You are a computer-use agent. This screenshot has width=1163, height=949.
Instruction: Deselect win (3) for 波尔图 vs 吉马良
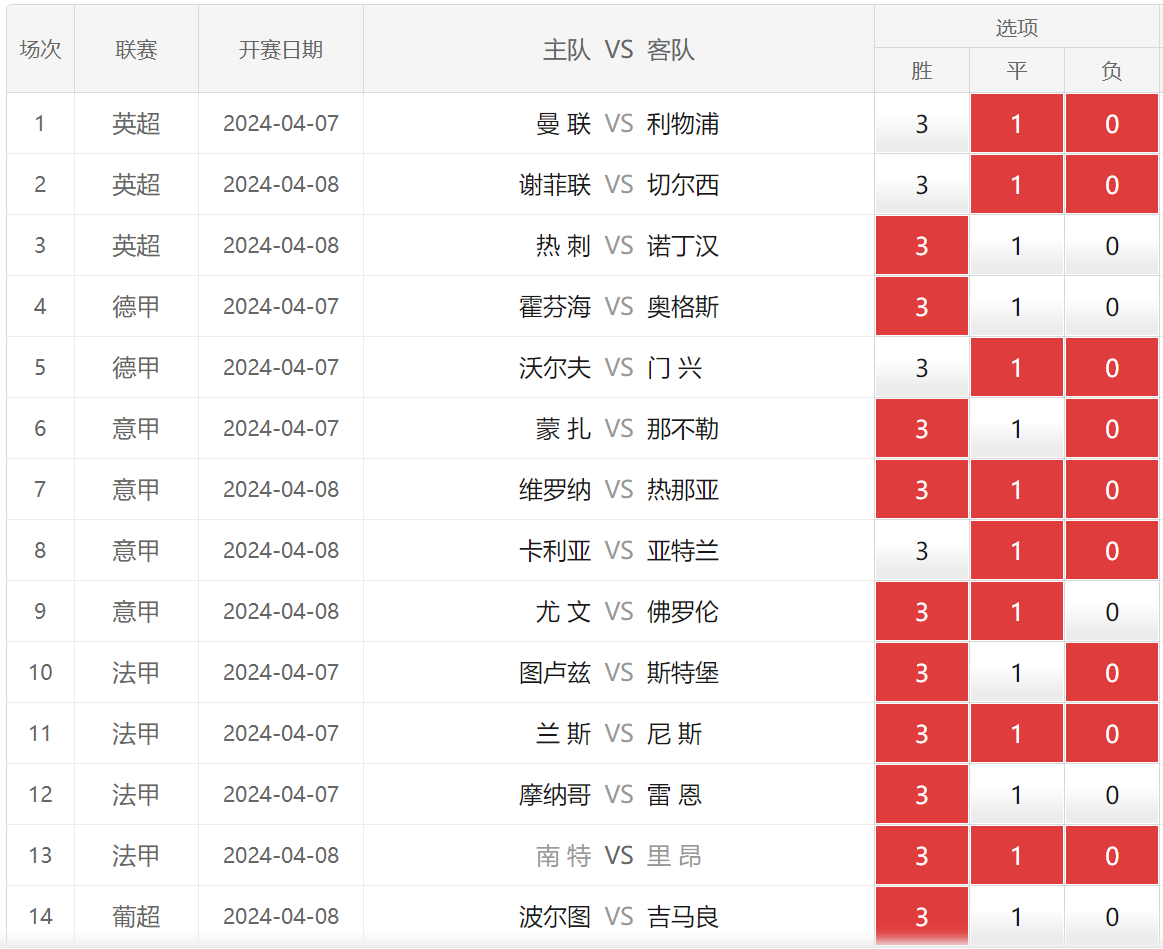(x=921, y=916)
